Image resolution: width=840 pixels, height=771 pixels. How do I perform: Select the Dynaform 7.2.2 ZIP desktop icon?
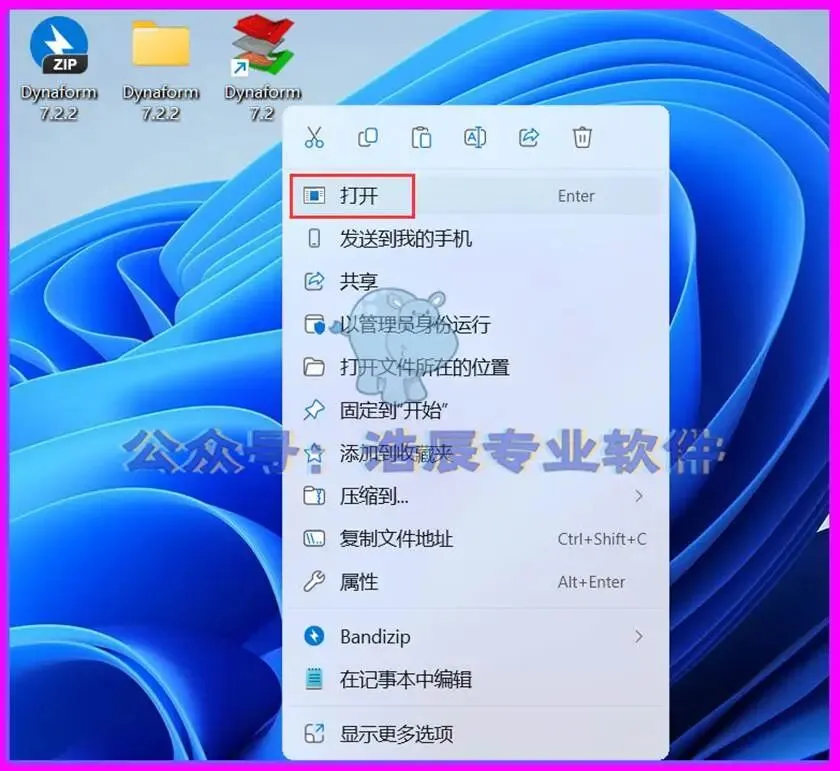(x=59, y=67)
